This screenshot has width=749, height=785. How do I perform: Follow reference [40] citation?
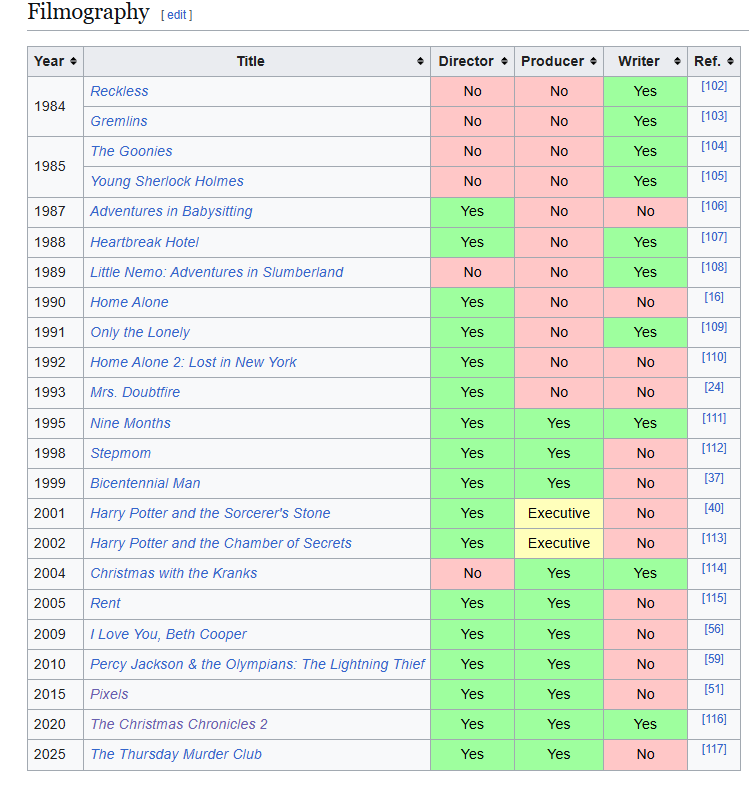[x=714, y=508]
